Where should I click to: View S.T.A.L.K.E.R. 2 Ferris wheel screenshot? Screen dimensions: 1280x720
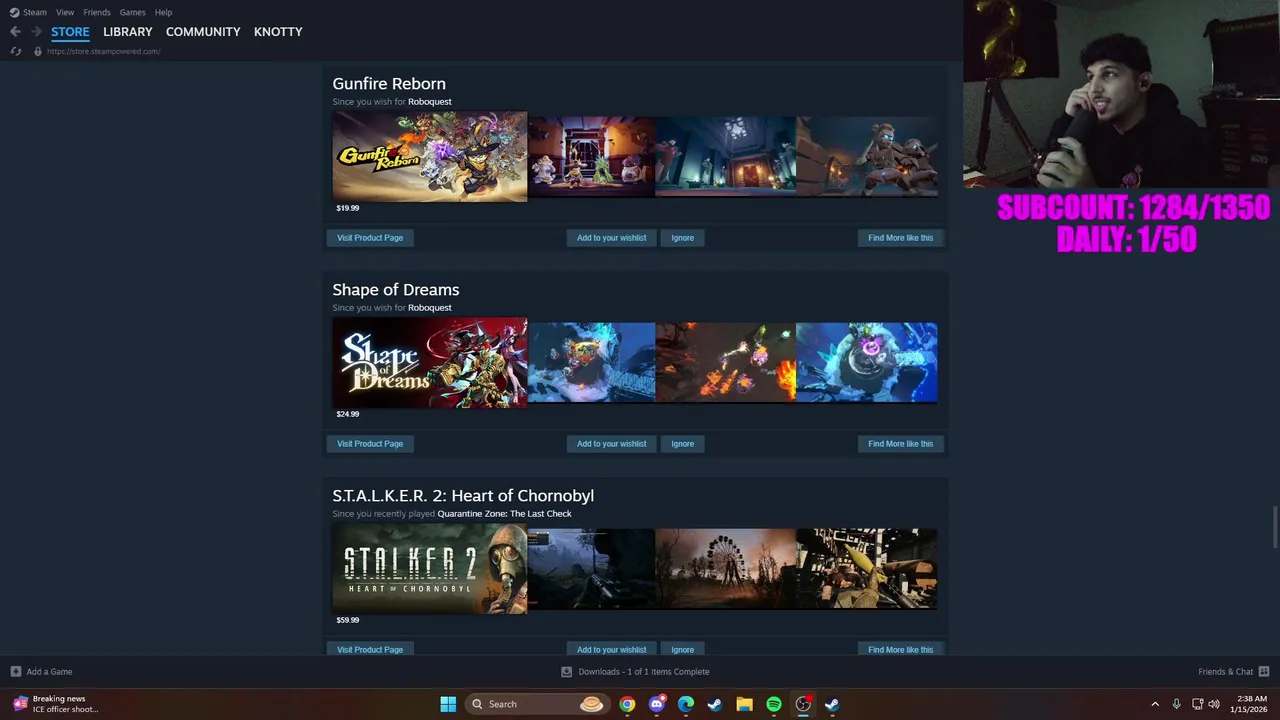click(726, 569)
